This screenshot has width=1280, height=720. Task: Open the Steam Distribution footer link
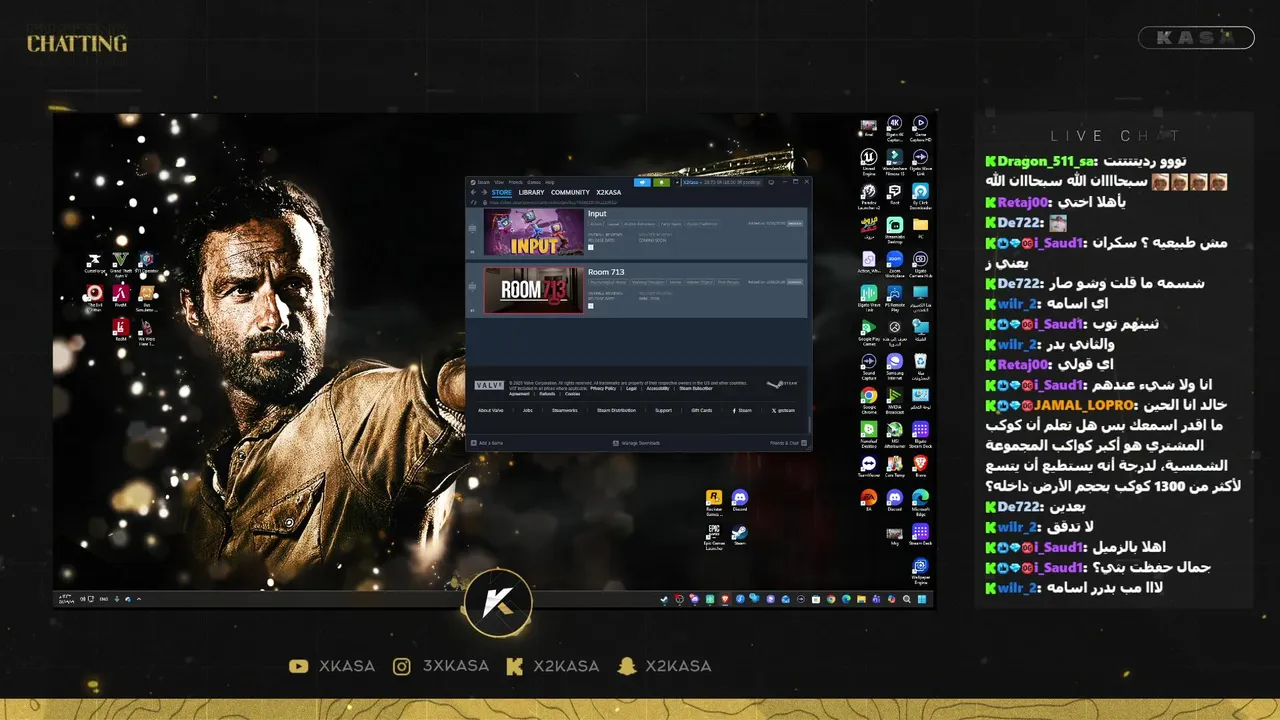[x=616, y=410]
